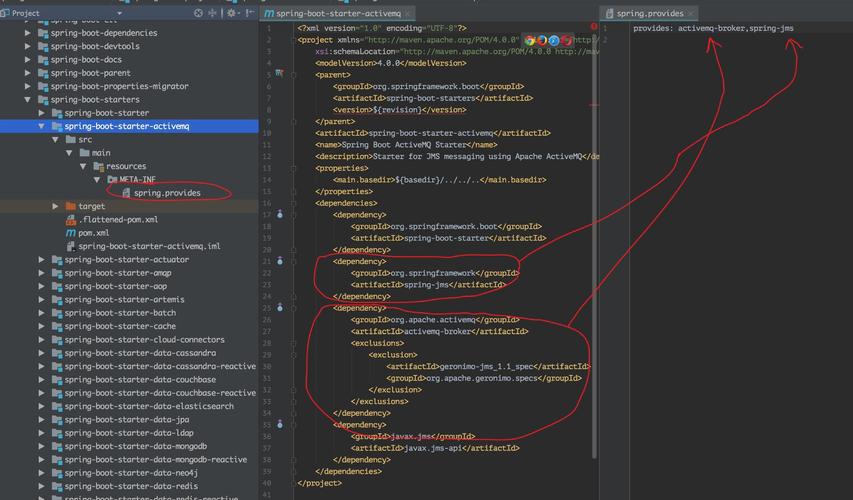Select spring-boot-starter-data-jpa module
This screenshot has height=500, width=853.
click(x=127, y=419)
